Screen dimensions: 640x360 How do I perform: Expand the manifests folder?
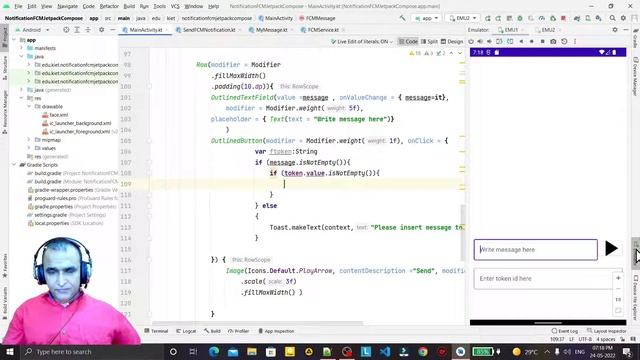pos(22,48)
